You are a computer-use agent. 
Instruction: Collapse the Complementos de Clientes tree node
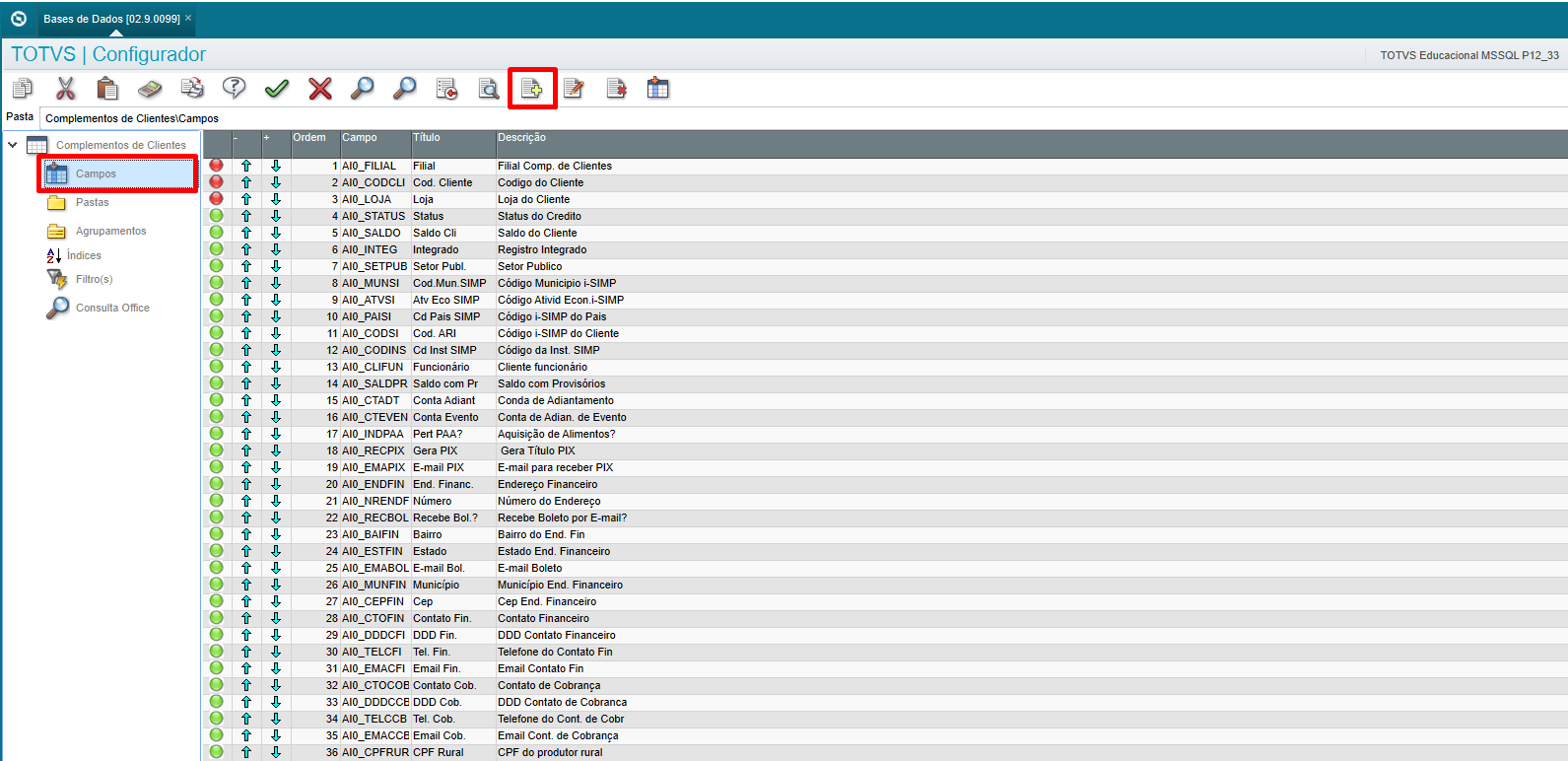[13, 145]
